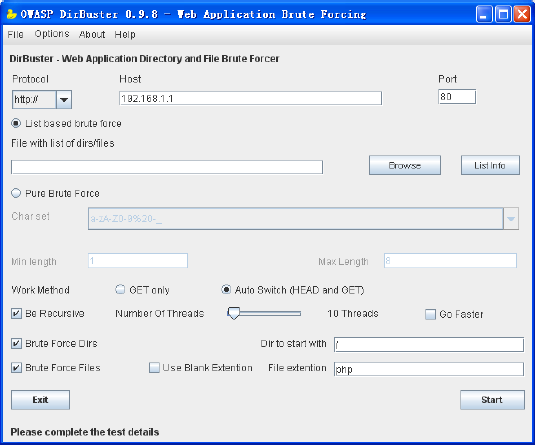Select GET only work method
Screen dimensions: 535x446
pos(120,290)
